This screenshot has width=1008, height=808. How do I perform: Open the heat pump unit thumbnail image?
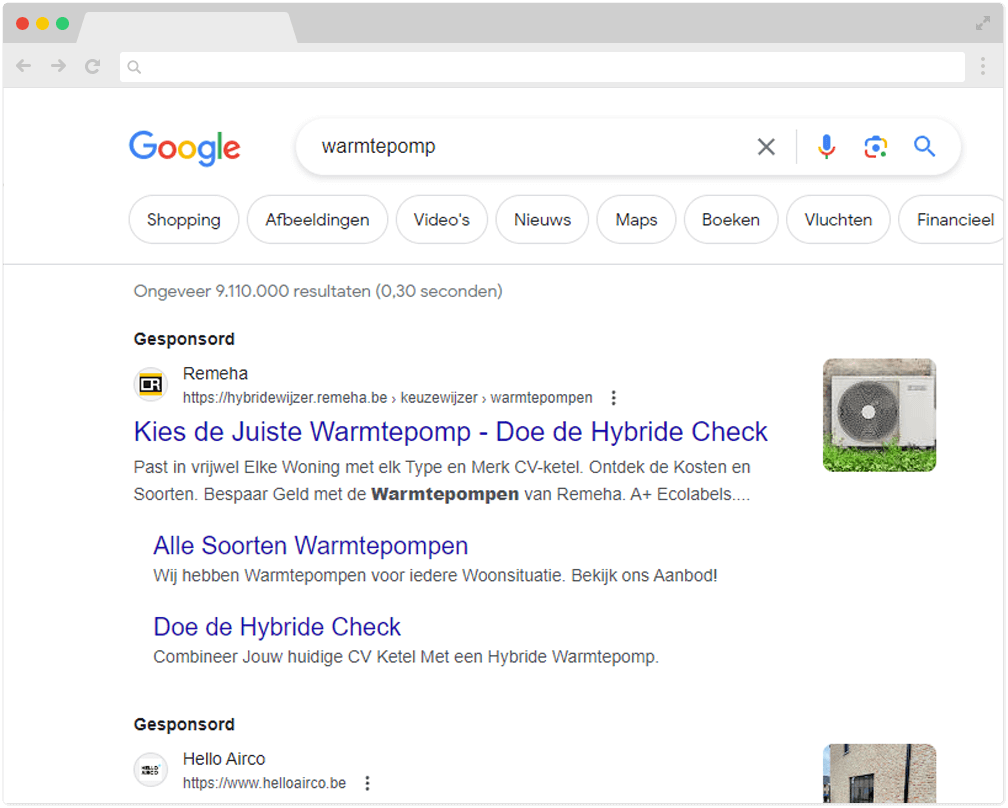pyautogui.click(x=879, y=415)
